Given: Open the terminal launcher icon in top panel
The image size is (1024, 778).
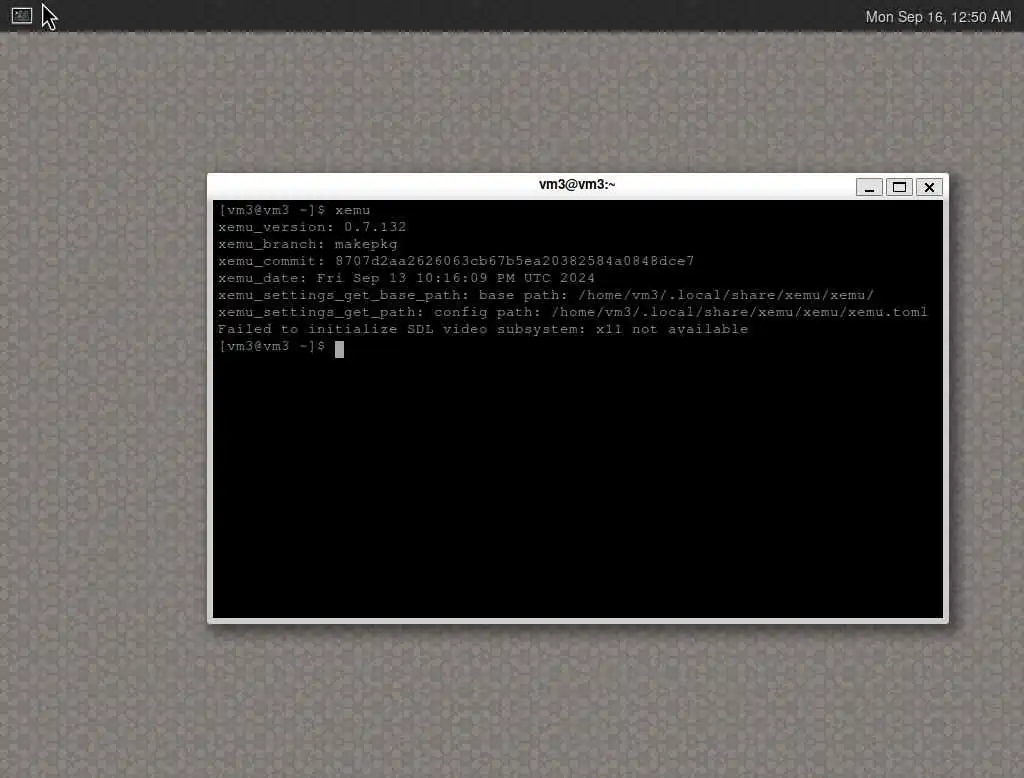Looking at the screenshot, I should [x=22, y=15].
